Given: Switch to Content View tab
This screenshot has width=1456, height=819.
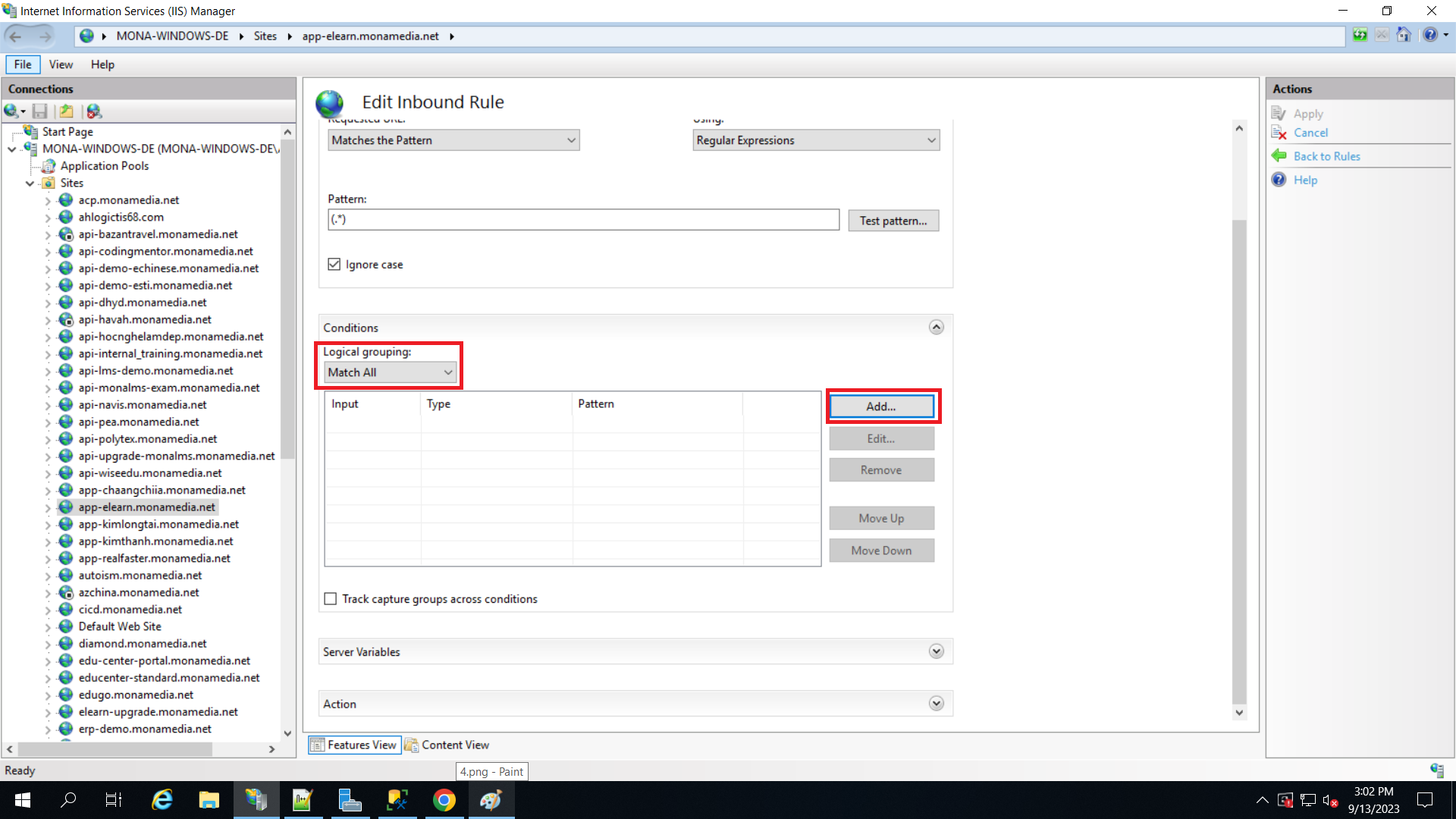Looking at the screenshot, I should tap(447, 745).
